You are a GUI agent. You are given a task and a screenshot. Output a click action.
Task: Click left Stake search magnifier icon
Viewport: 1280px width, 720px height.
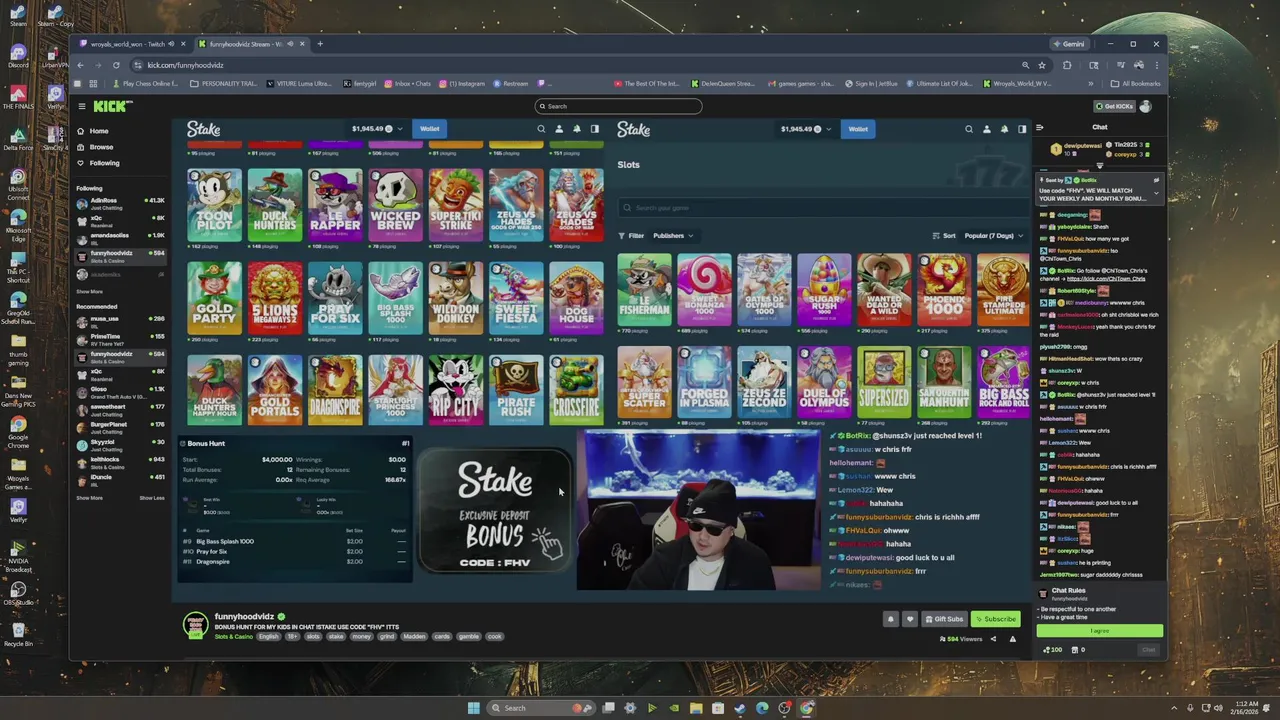tap(541, 129)
